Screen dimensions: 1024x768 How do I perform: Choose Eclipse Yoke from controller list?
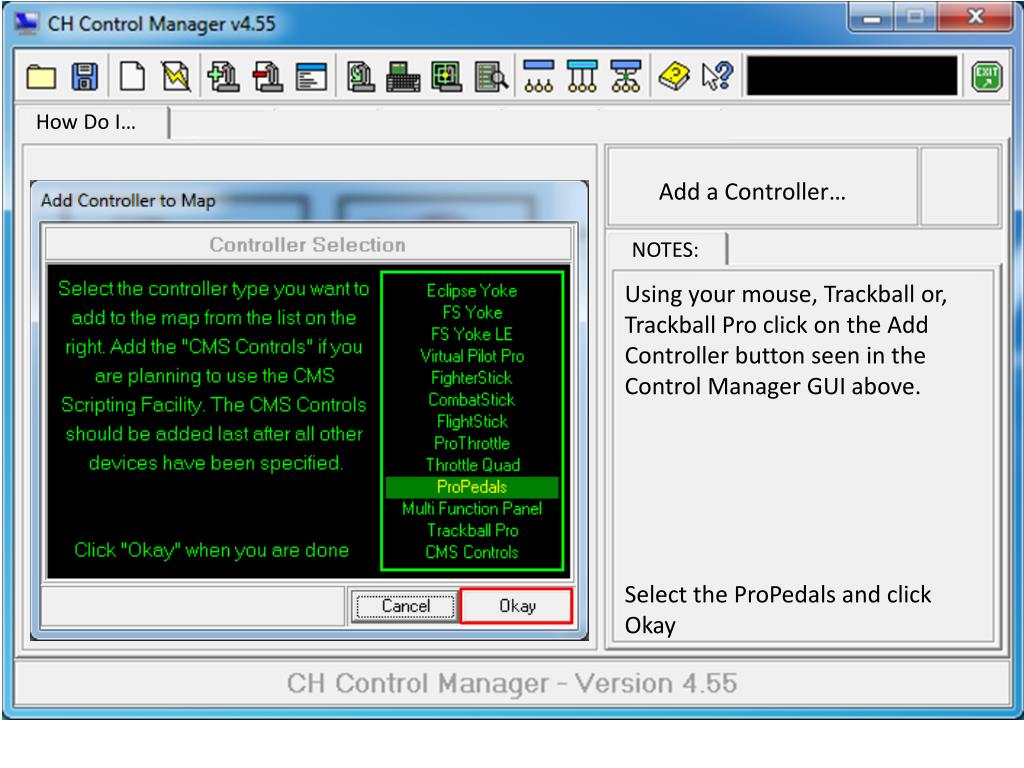coord(472,291)
